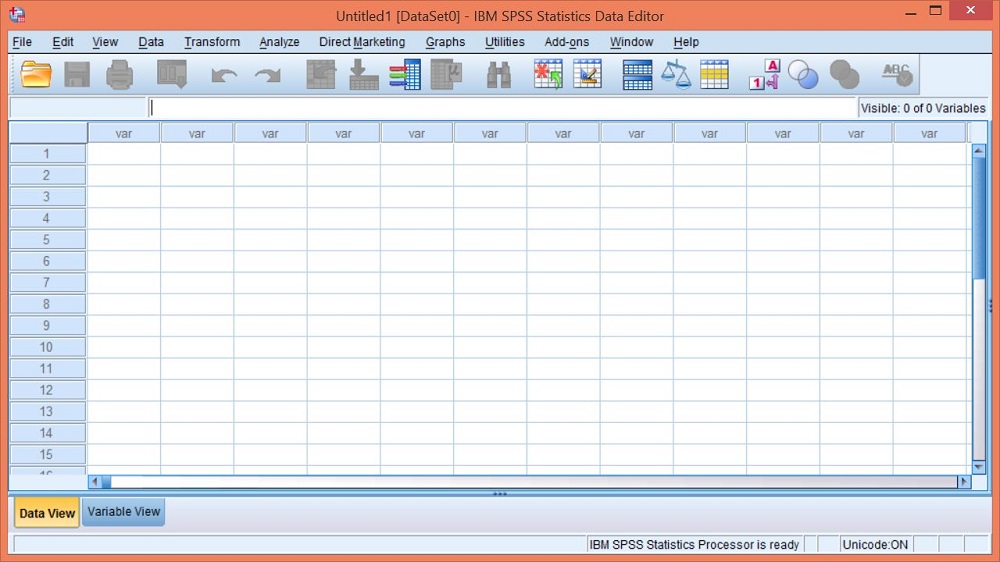Click the Weight Cases scales icon
The image size is (1000, 562).
(676, 75)
